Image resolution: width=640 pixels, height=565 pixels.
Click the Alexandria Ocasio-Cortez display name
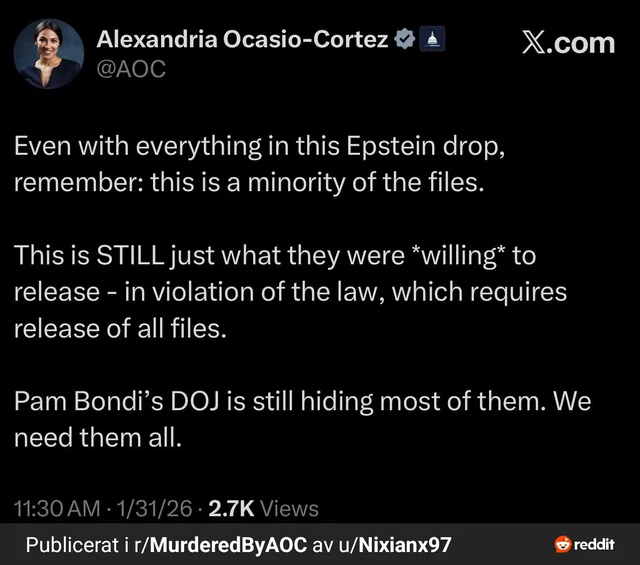pos(243,41)
